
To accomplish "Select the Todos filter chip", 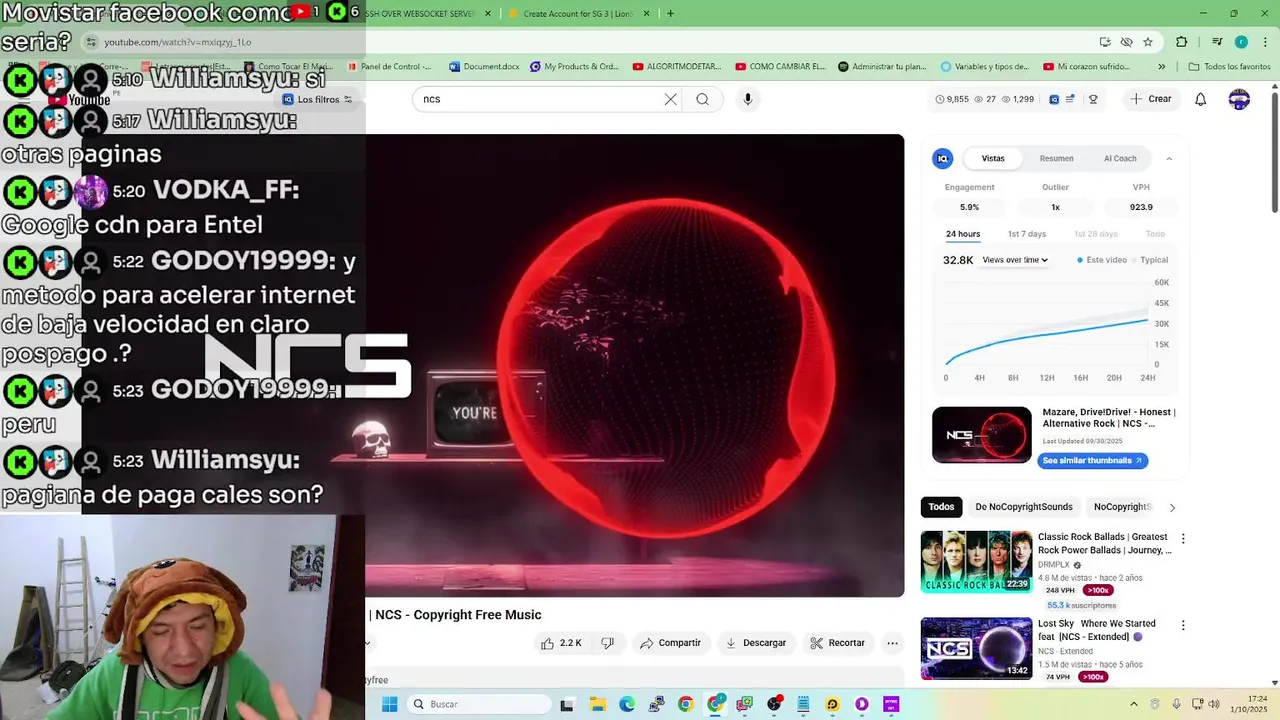I will pyautogui.click(x=941, y=507).
